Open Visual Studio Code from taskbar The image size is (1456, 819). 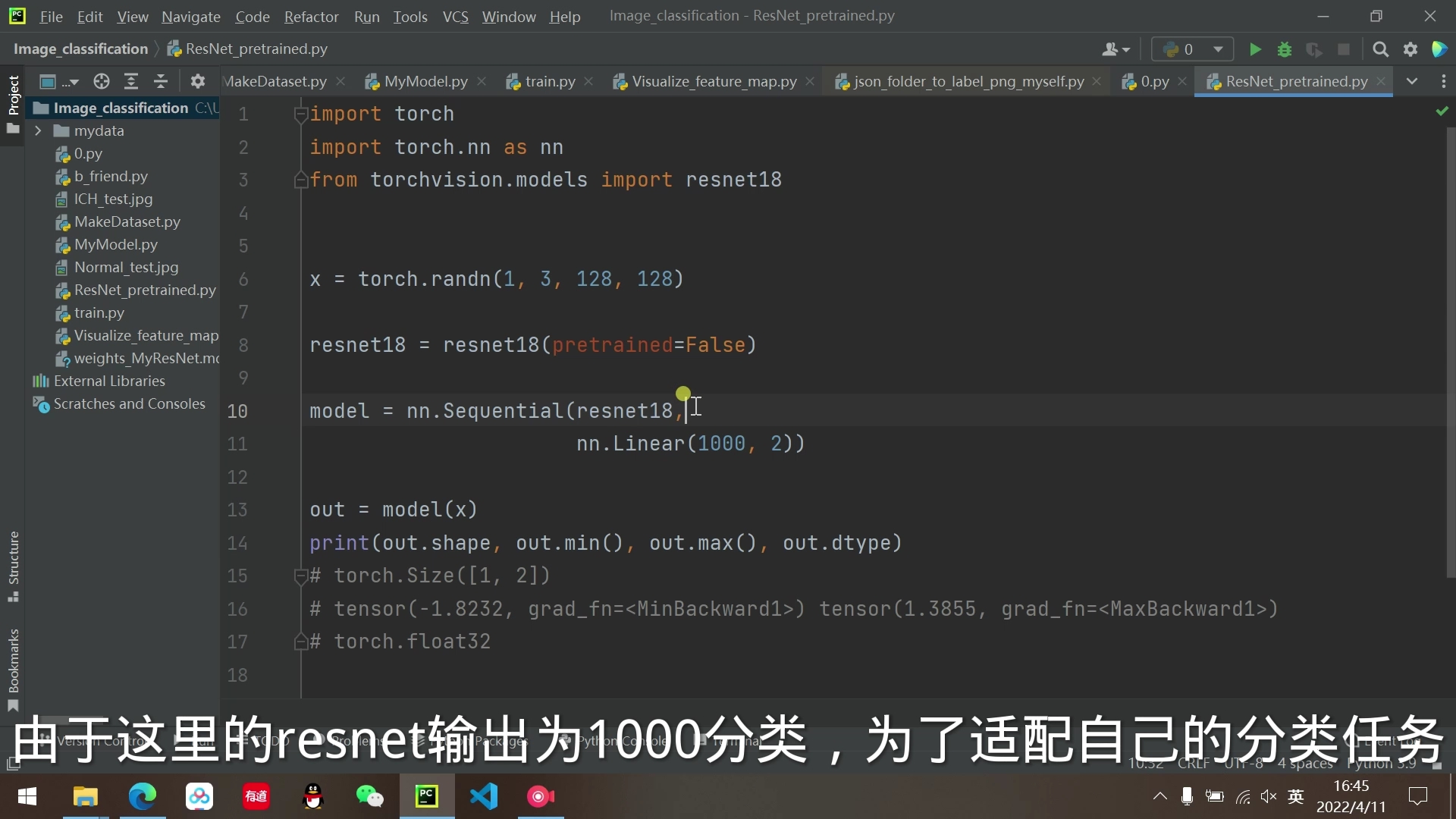tap(484, 796)
